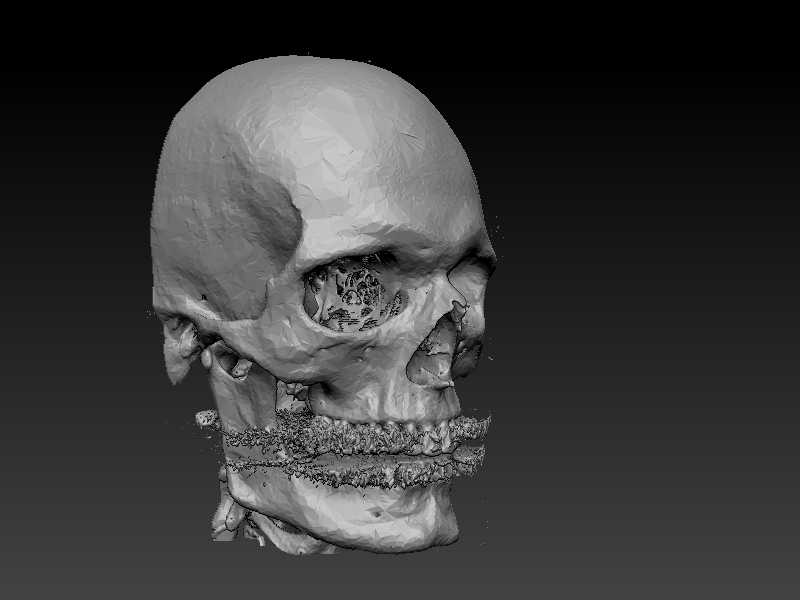The image size is (800, 600).
Task: Click the scan noise fragment left of the teeth
Action: pos(207,418)
